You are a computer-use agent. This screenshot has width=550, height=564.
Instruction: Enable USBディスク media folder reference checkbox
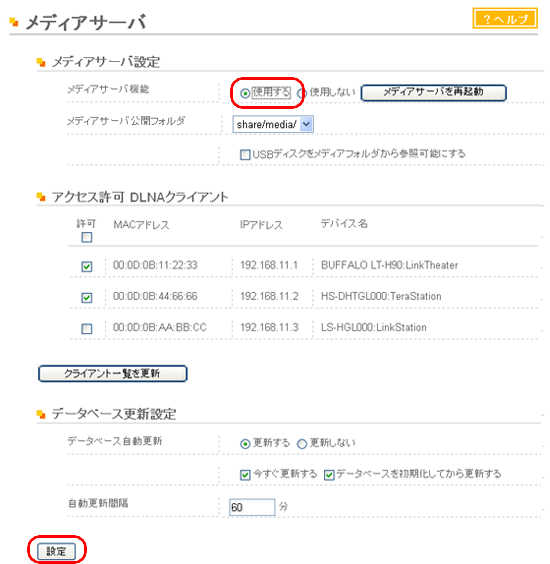[x=245, y=155]
